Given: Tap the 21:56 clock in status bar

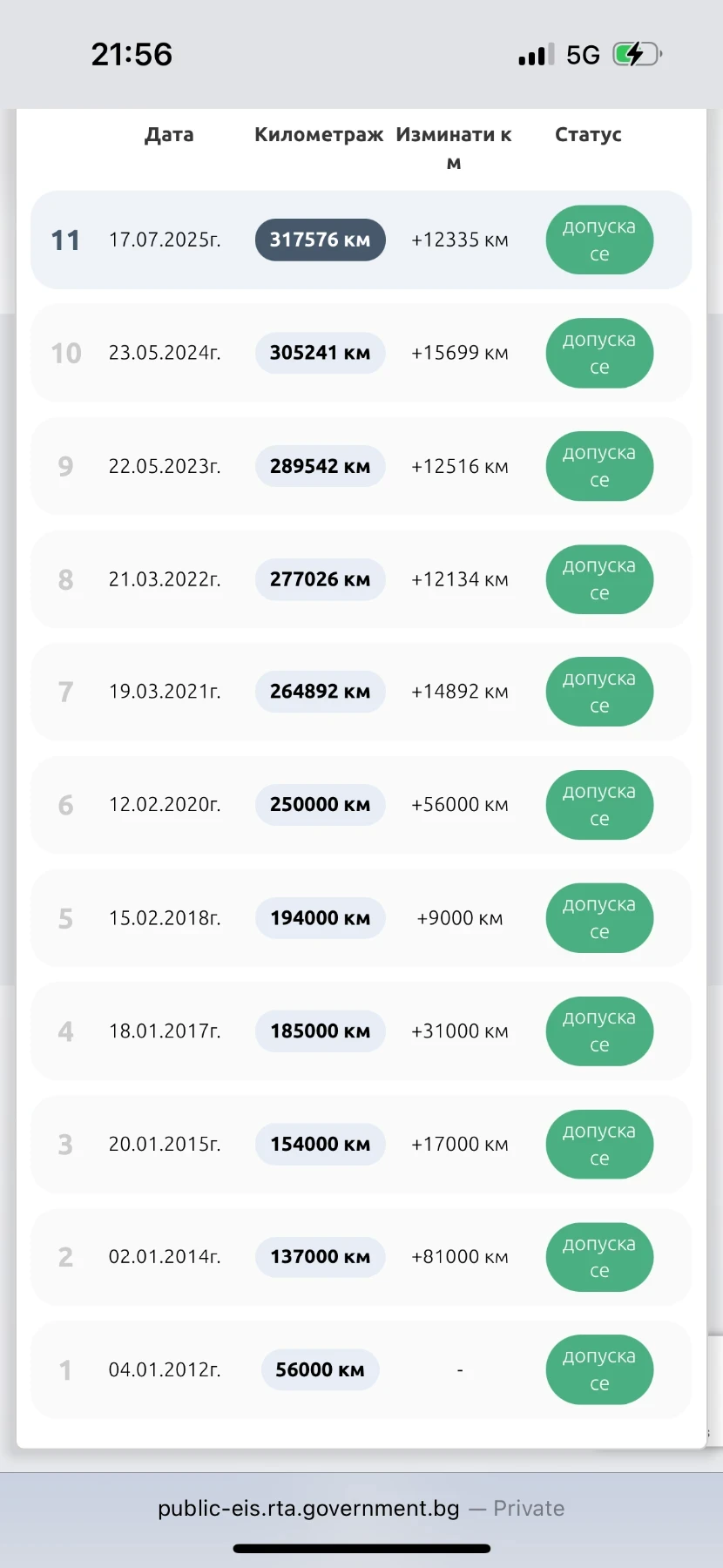Looking at the screenshot, I should 132,55.
